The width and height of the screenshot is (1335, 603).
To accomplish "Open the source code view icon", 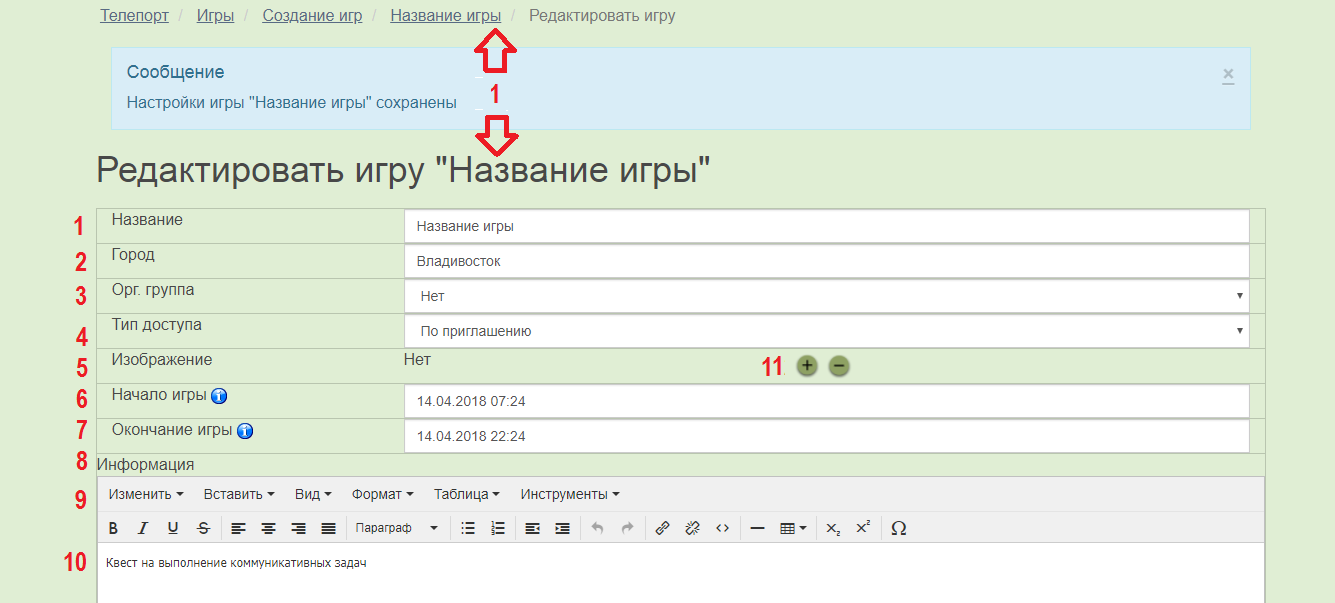I will click(722, 528).
